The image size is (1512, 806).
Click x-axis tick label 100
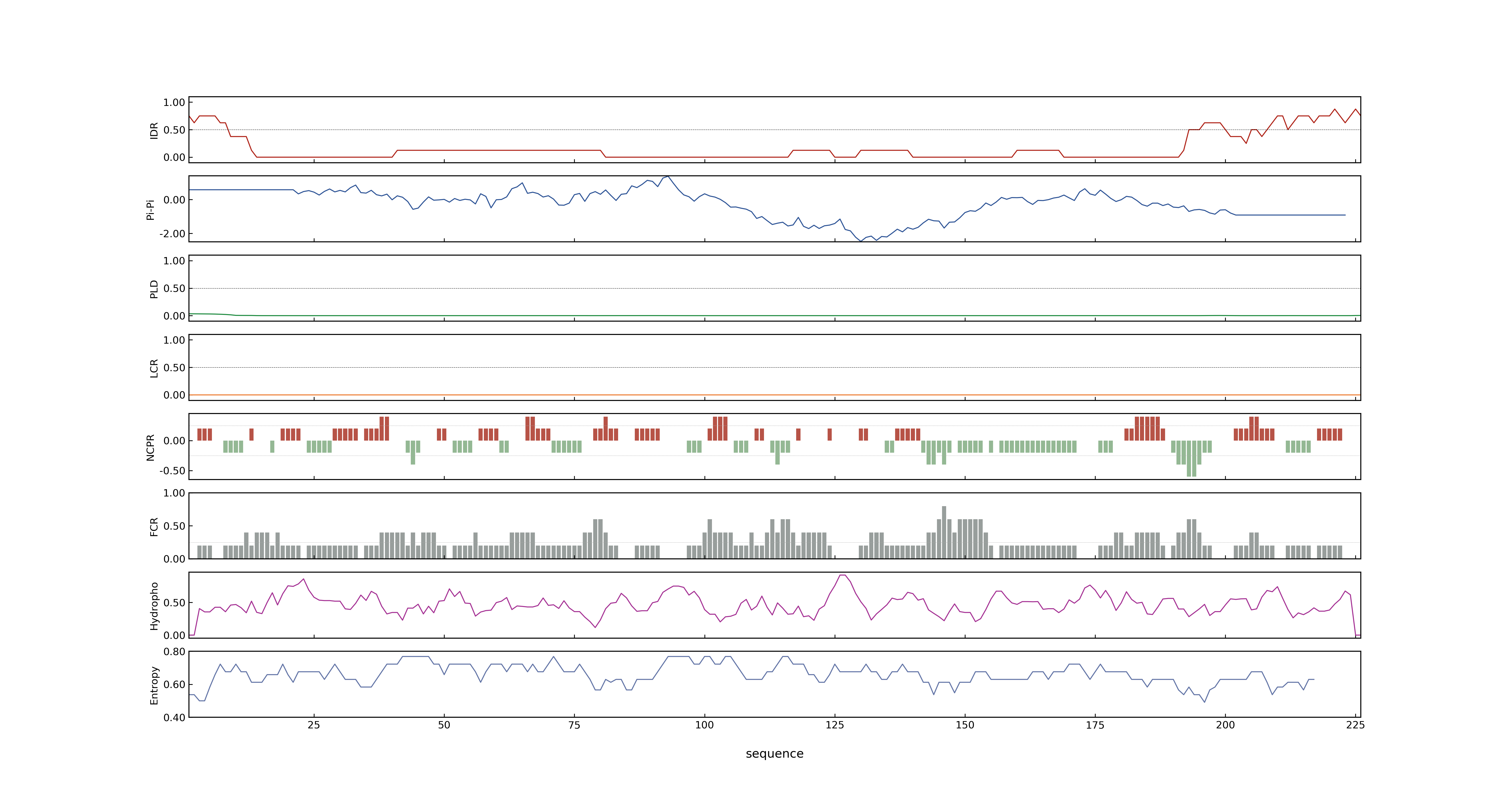704,725
